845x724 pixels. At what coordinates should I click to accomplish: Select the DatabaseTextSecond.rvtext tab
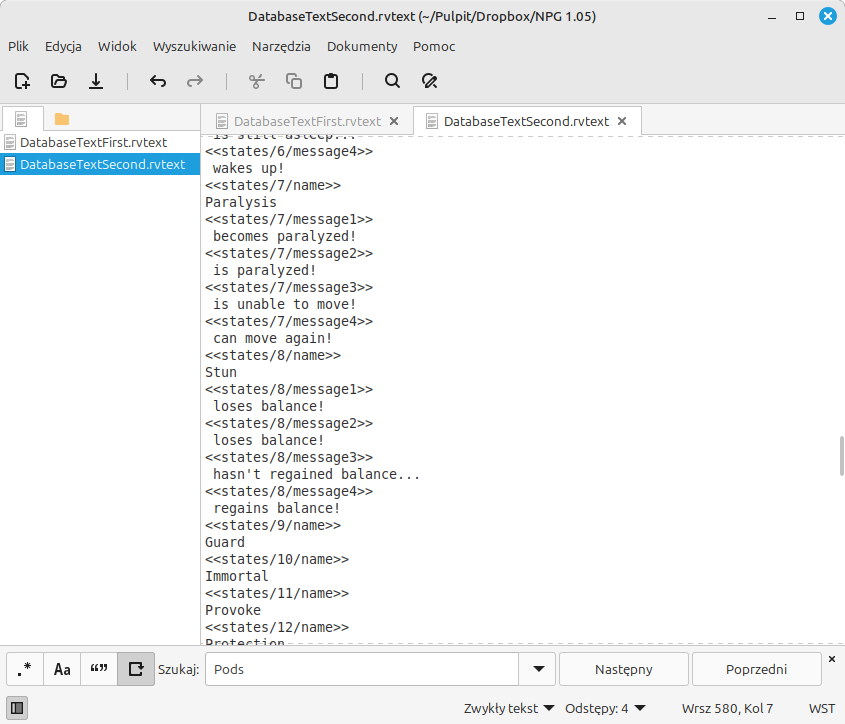point(526,121)
